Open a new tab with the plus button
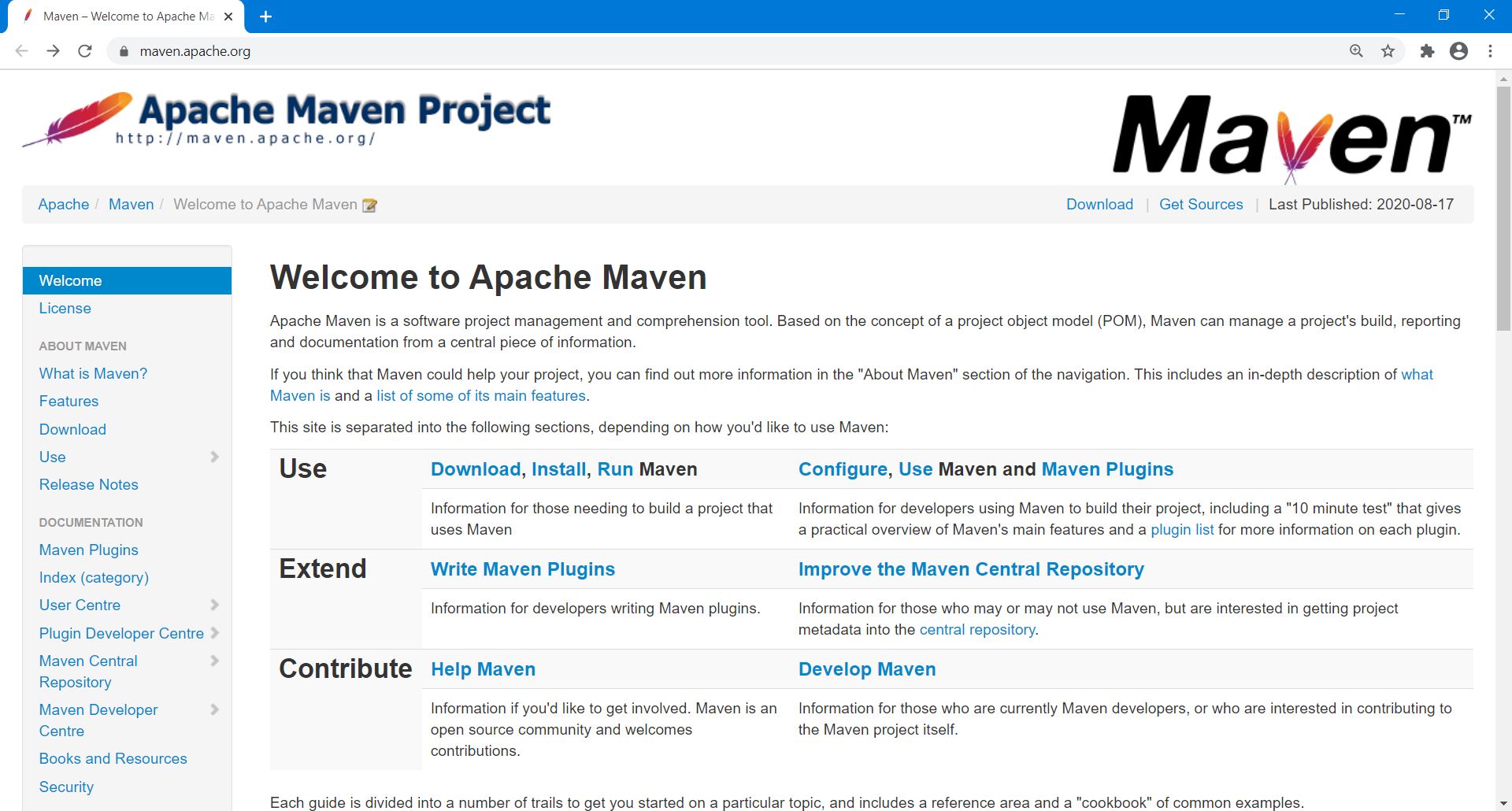The width and height of the screenshot is (1512, 811). coord(265,17)
